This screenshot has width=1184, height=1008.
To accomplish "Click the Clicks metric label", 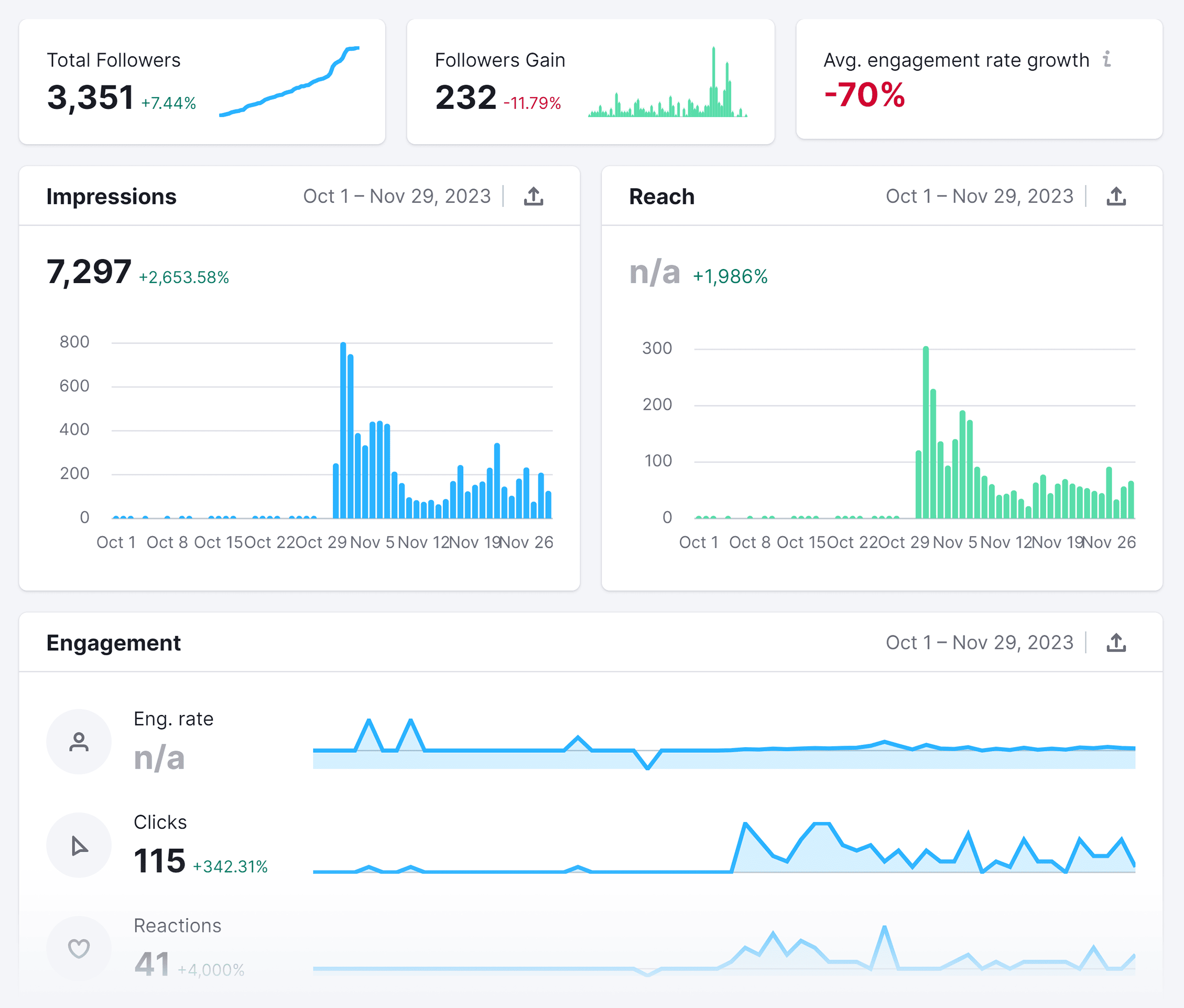I will coord(160,822).
